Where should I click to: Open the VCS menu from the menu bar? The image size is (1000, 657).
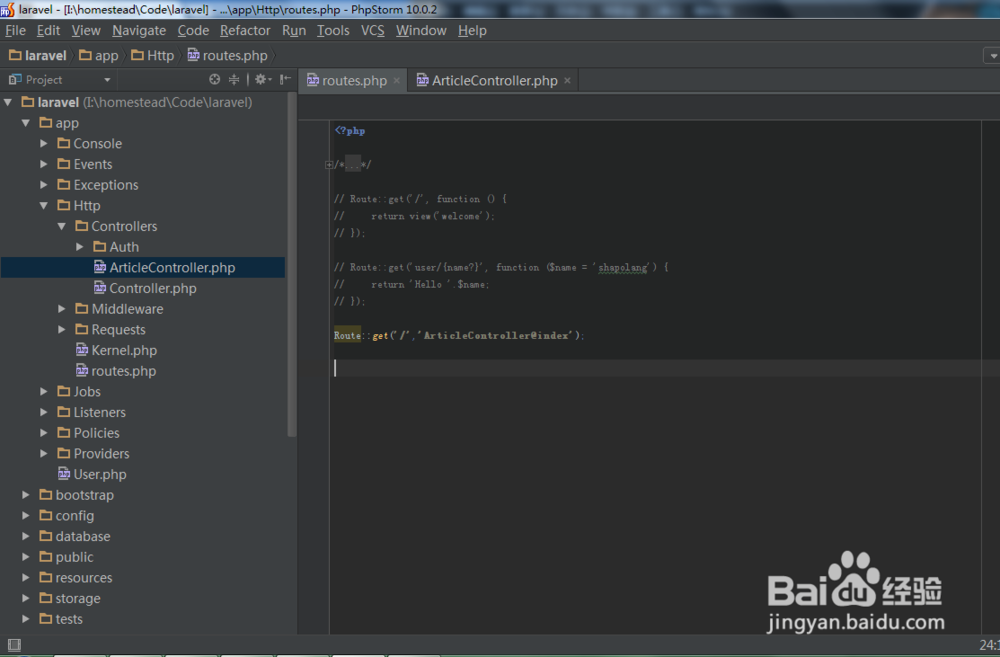coord(372,30)
